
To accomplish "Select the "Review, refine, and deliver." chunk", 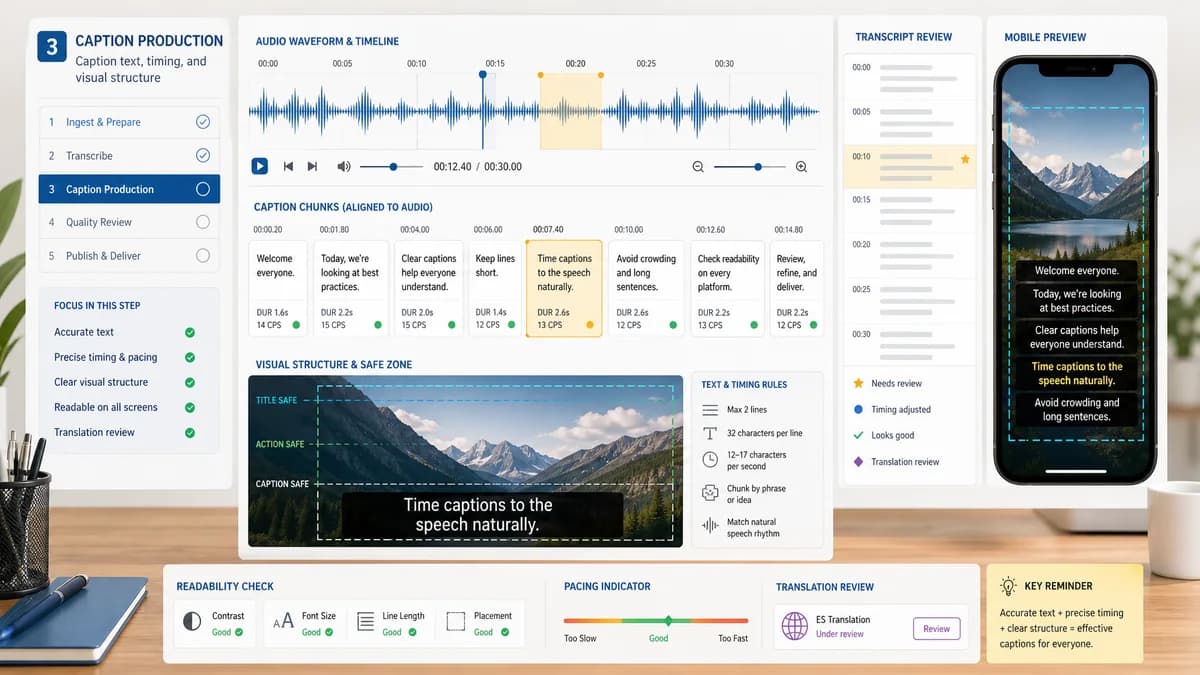I will [x=797, y=289].
